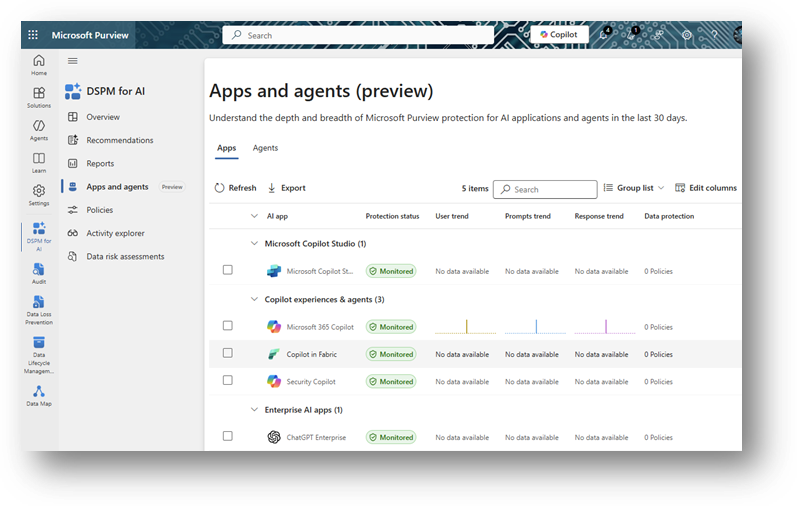Go to Home in the left rail
This screenshot has height=506, width=797.
point(39,65)
